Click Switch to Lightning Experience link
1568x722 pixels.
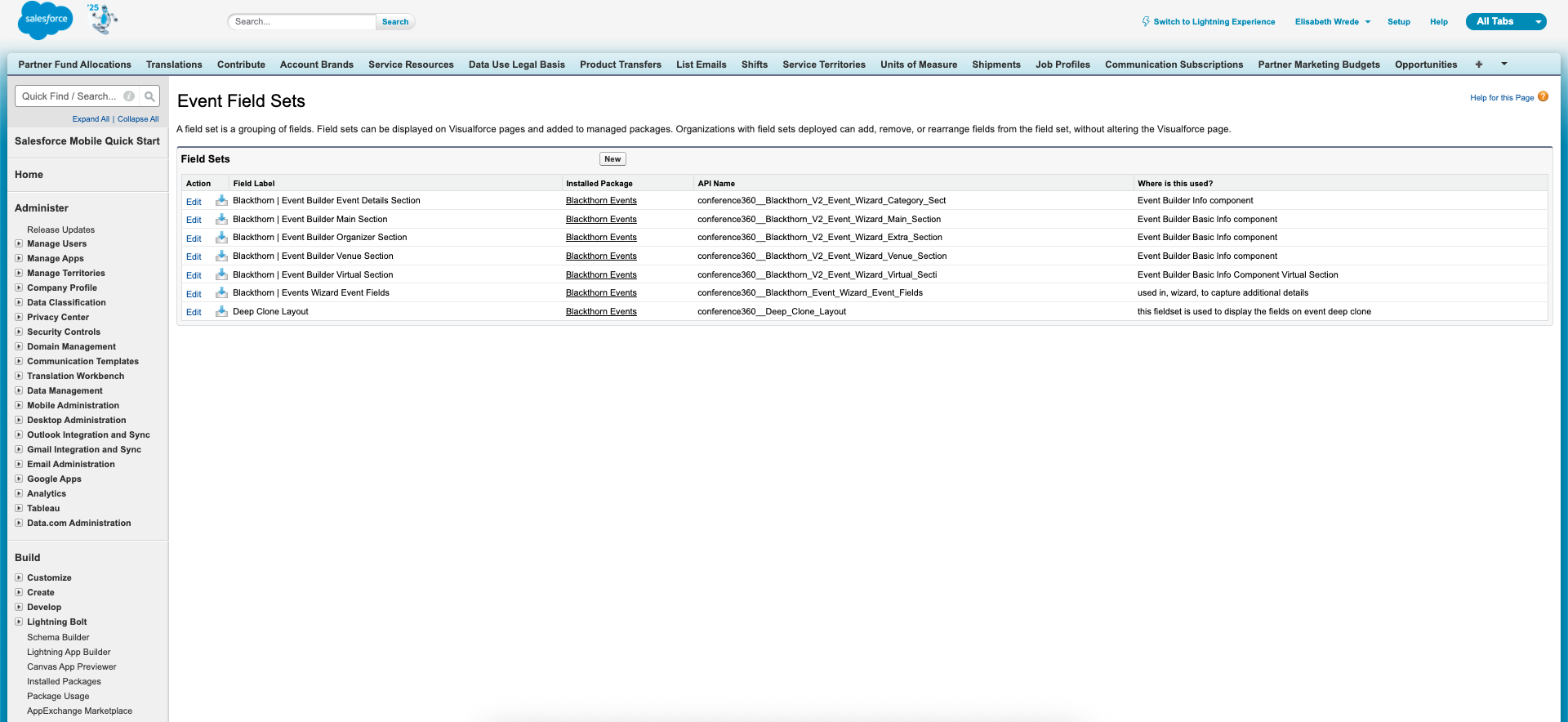point(1214,22)
